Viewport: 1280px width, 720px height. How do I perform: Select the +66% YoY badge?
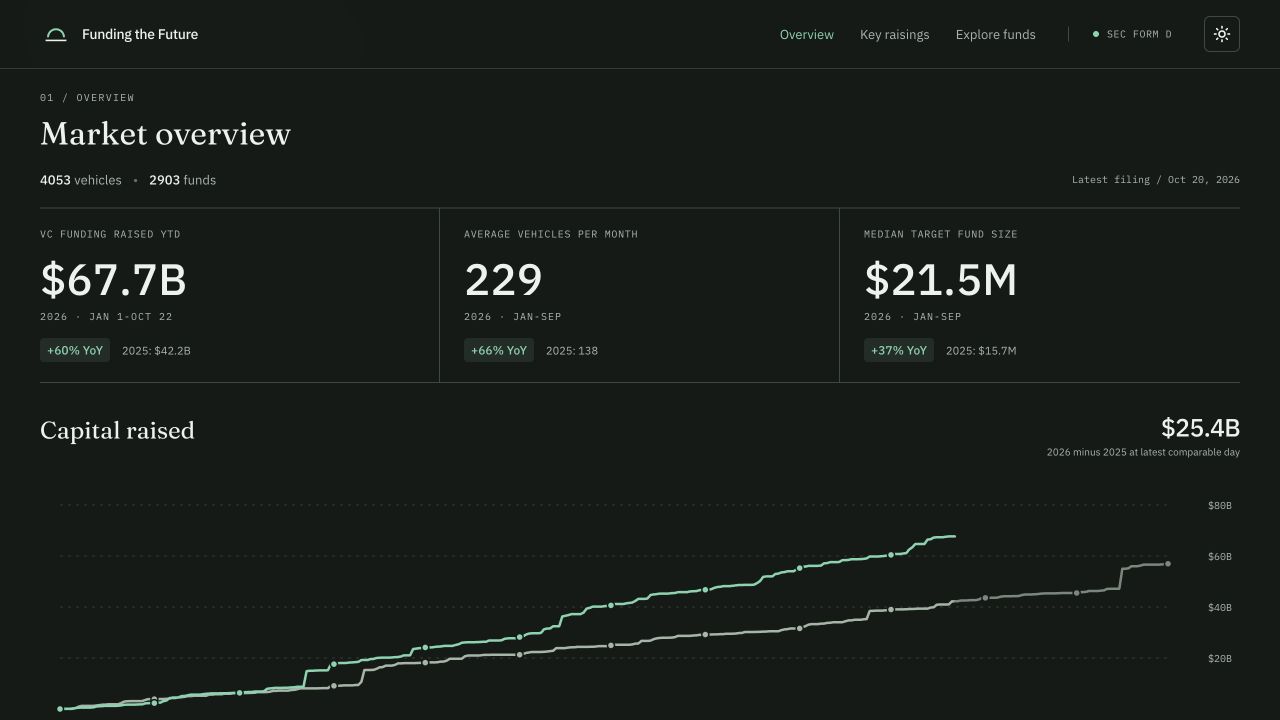(499, 350)
